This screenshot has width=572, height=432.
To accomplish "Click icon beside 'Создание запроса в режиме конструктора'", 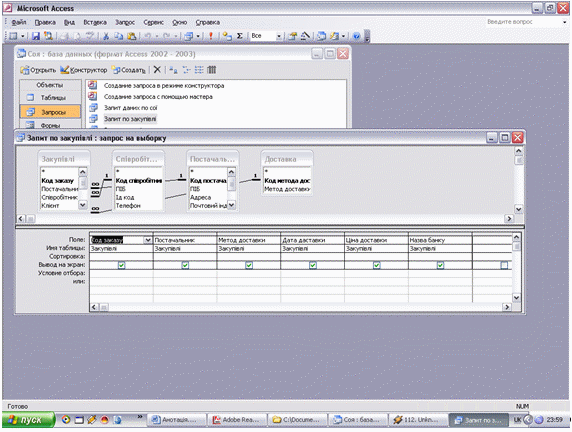I will click(93, 85).
